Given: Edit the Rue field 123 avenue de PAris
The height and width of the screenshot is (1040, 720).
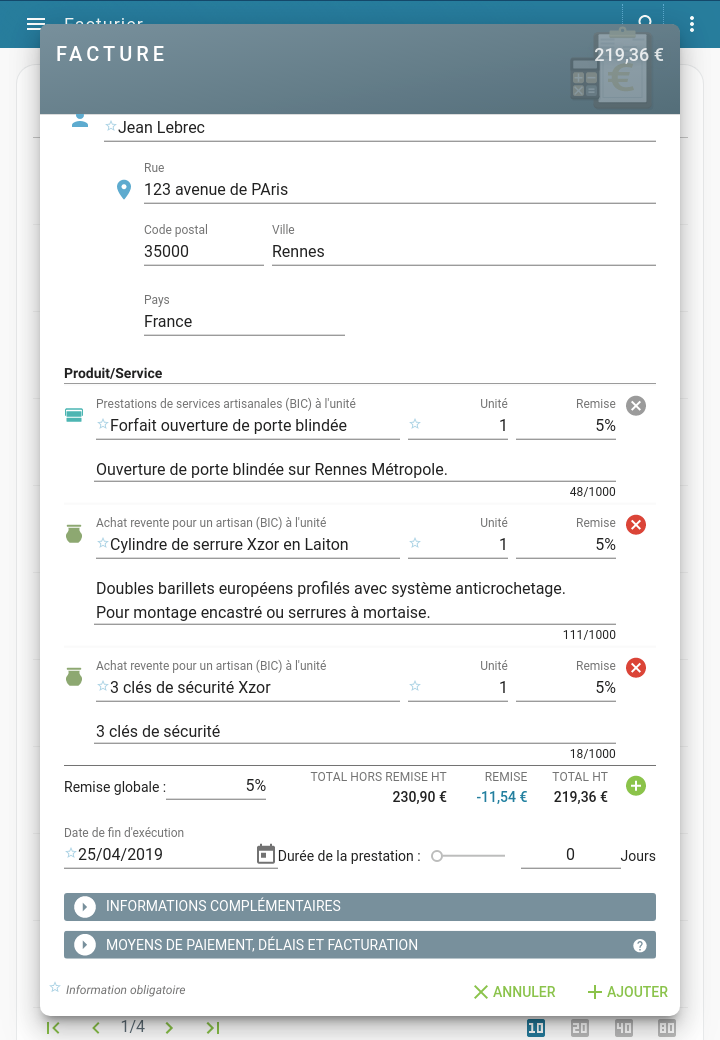Looking at the screenshot, I should (x=400, y=190).
